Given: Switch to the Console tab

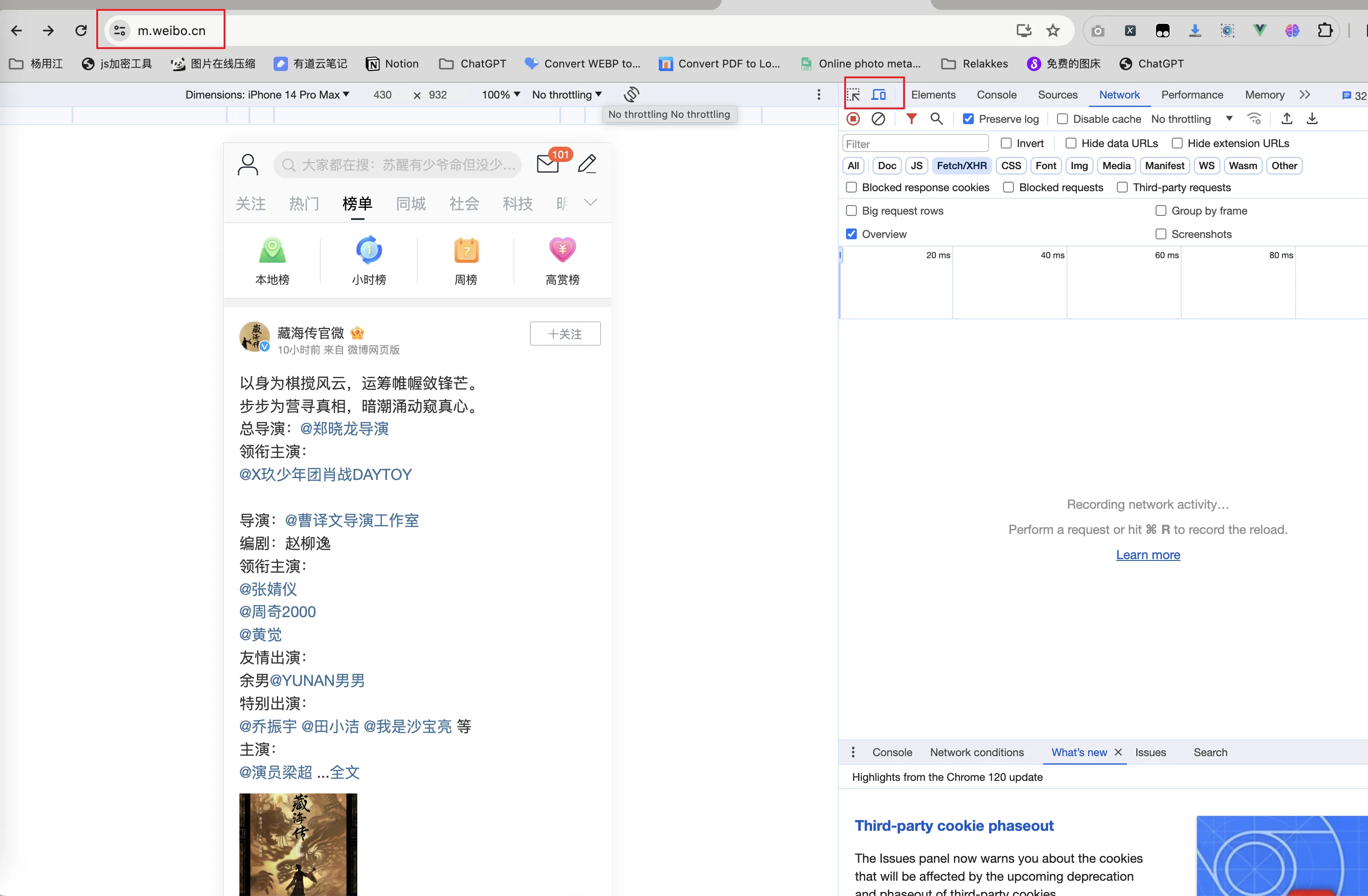Looking at the screenshot, I should point(996,95).
